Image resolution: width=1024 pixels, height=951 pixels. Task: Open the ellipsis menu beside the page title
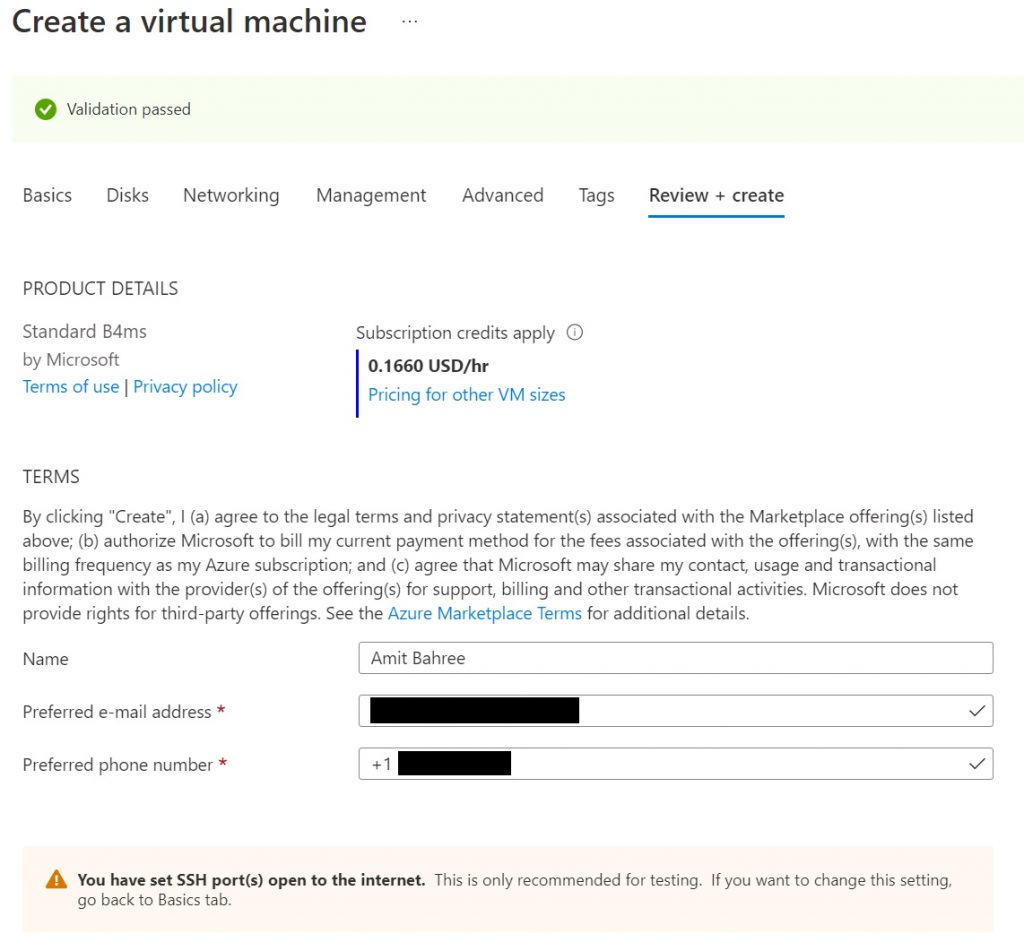(x=409, y=22)
